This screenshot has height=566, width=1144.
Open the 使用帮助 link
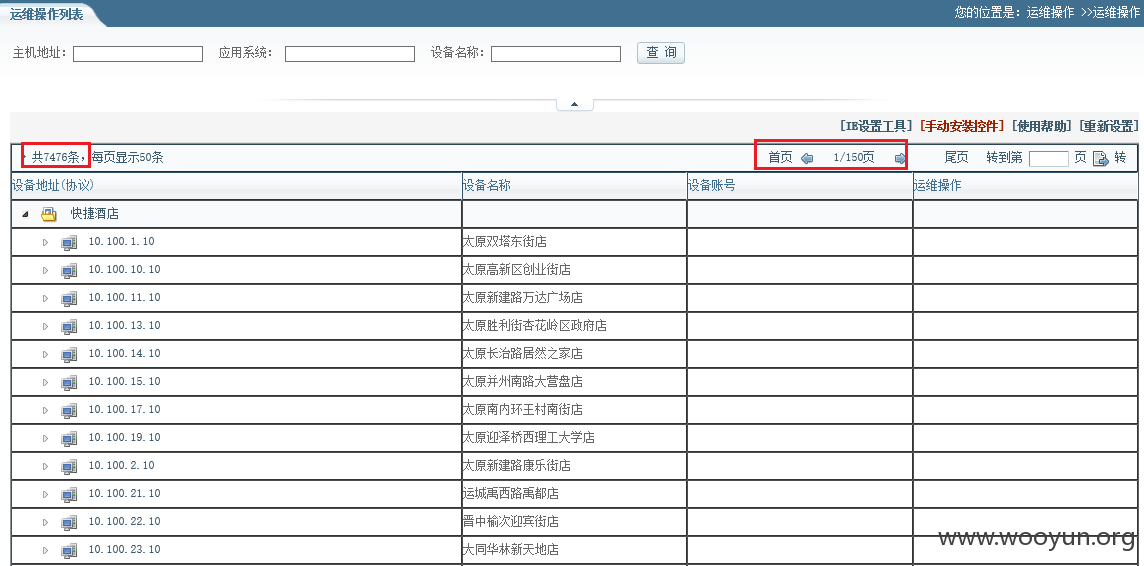tap(1042, 126)
